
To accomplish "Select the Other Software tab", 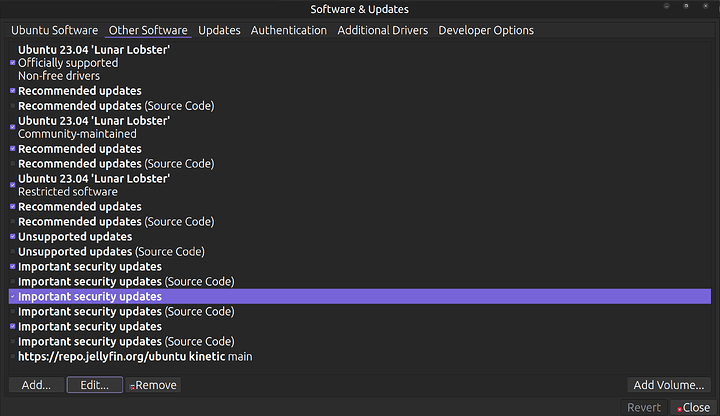I will (x=148, y=30).
